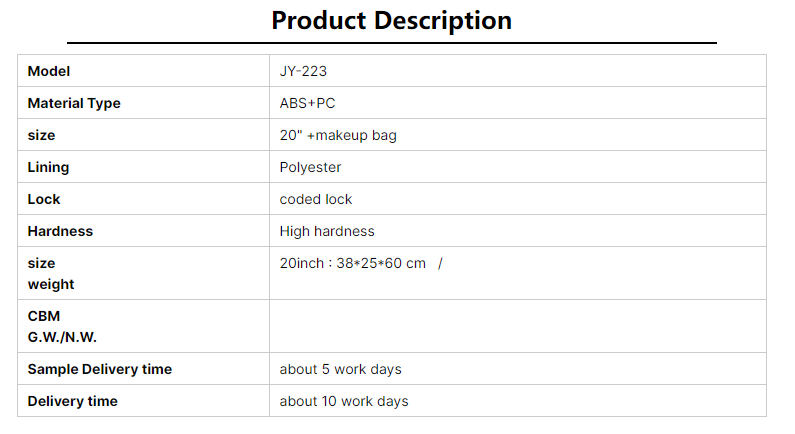Select the Hardness label cell
This screenshot has width=795, height=434.
pyautogui.click(x=143, y=231)
